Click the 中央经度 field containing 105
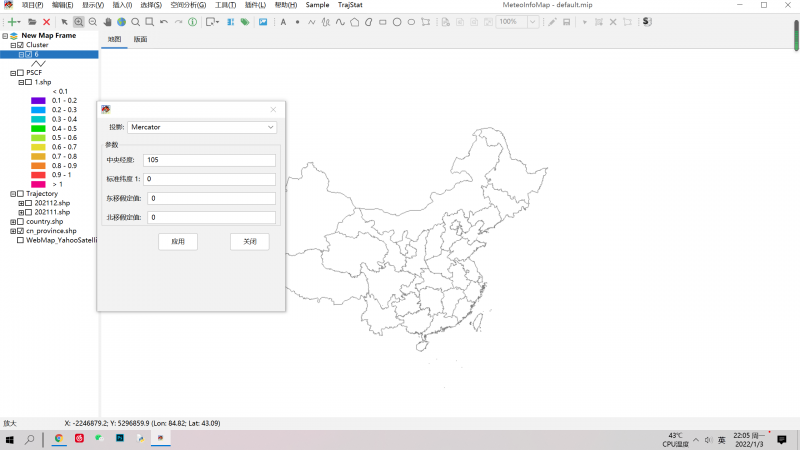Screen dimensions: 800x450 [210, 160]
